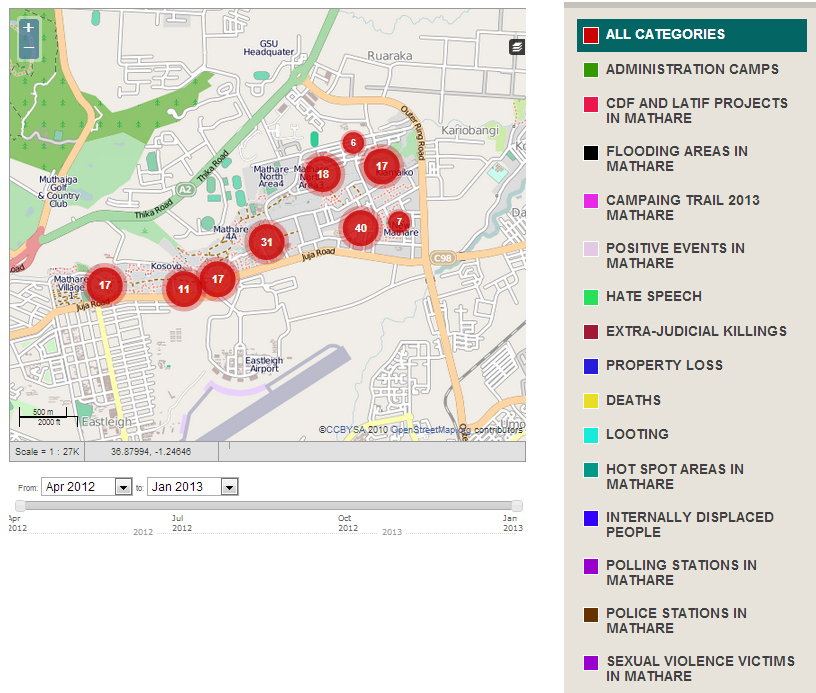Click the OpenStreetMap attribution link

(431, 430)
